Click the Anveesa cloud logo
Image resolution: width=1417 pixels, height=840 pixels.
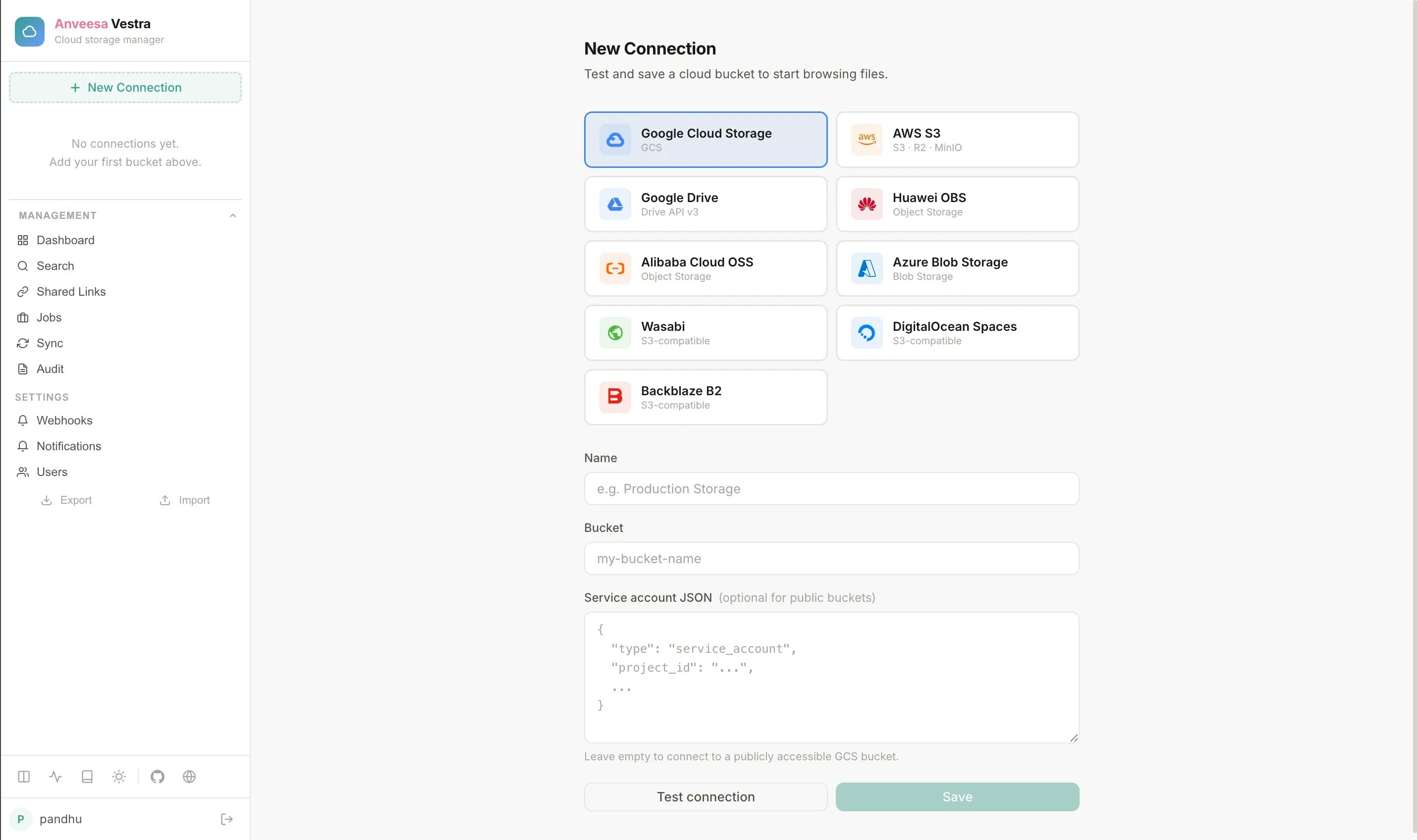(29, 32)
